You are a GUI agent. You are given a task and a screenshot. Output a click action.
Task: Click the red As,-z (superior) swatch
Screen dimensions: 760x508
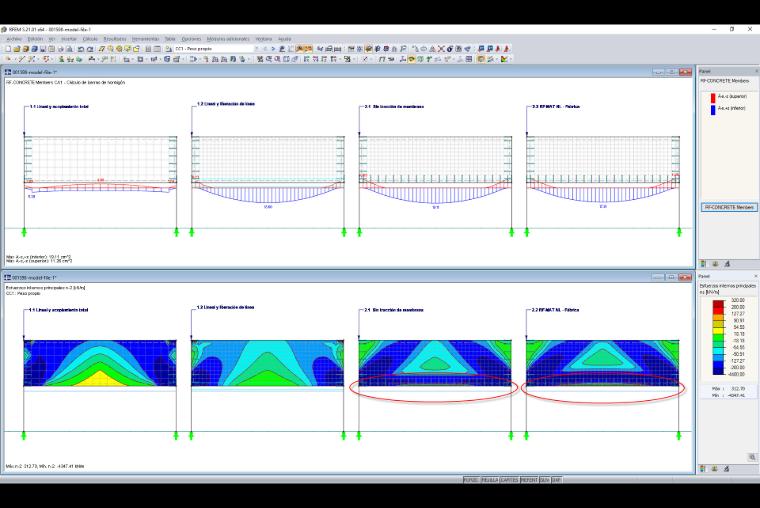coord(713,97)
